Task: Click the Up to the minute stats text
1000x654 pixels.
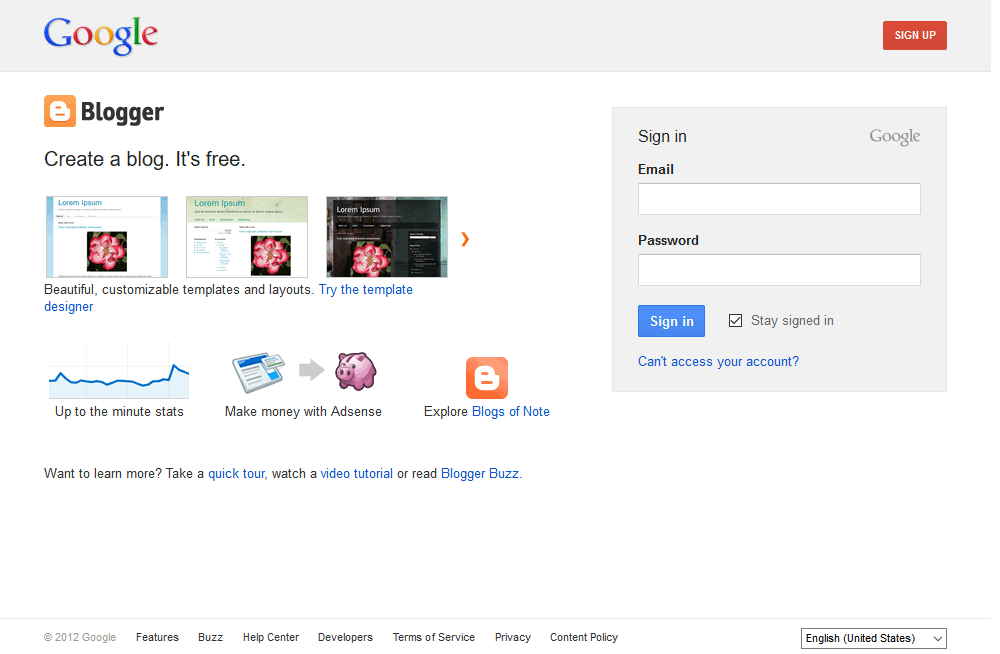Action: pos(119,412)
